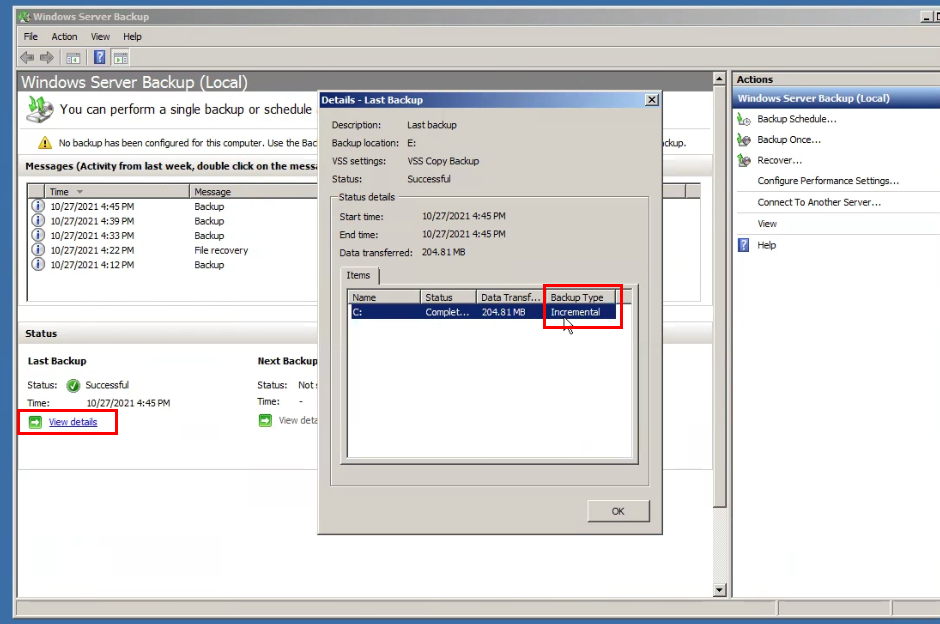Viewport: 940px width, 624px height.
Task: Click the Help icon in Actions pane
Action: (x=743, y=245)
